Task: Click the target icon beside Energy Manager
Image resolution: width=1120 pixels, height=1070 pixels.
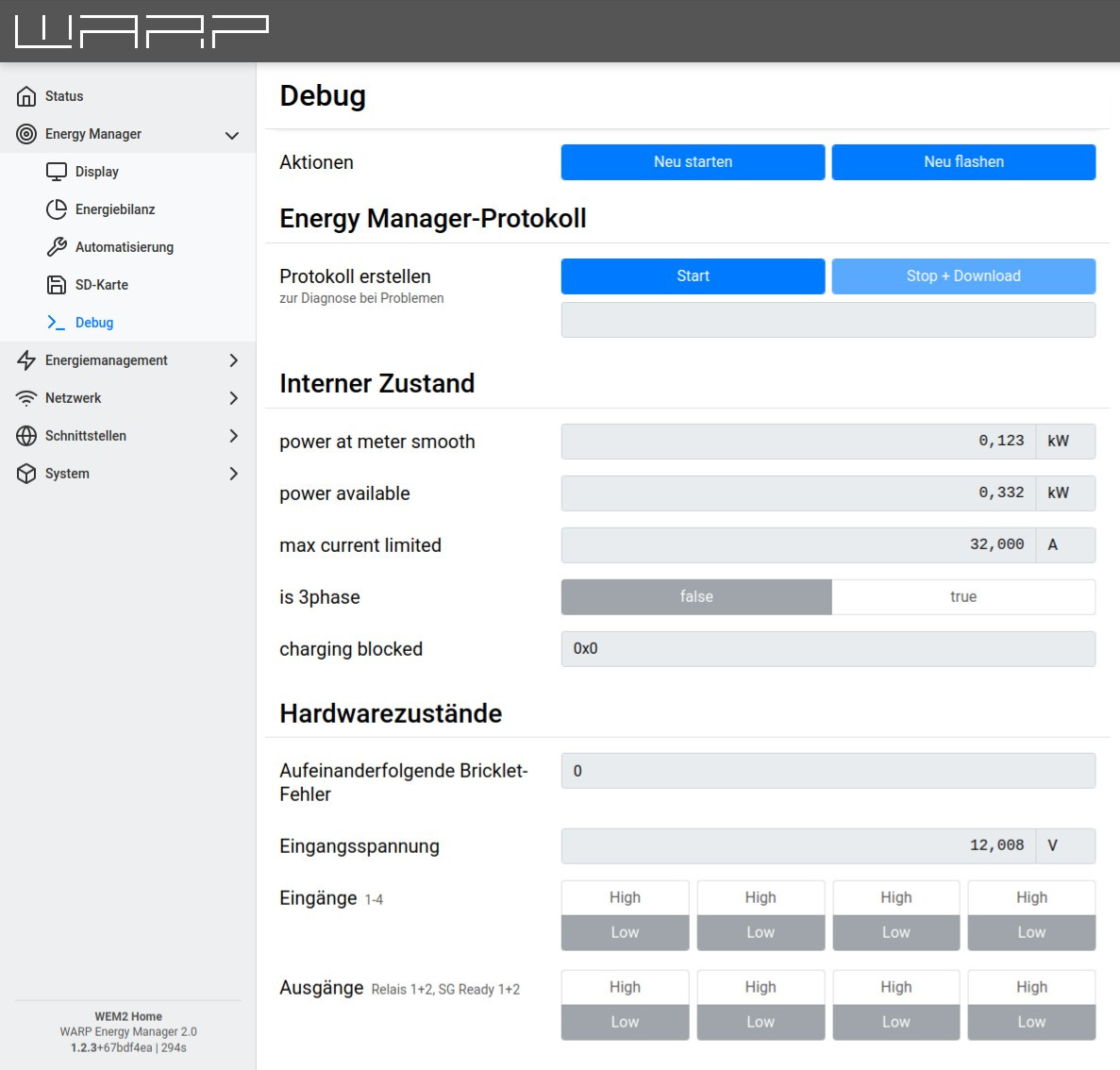Action: [x=26, y=134]
